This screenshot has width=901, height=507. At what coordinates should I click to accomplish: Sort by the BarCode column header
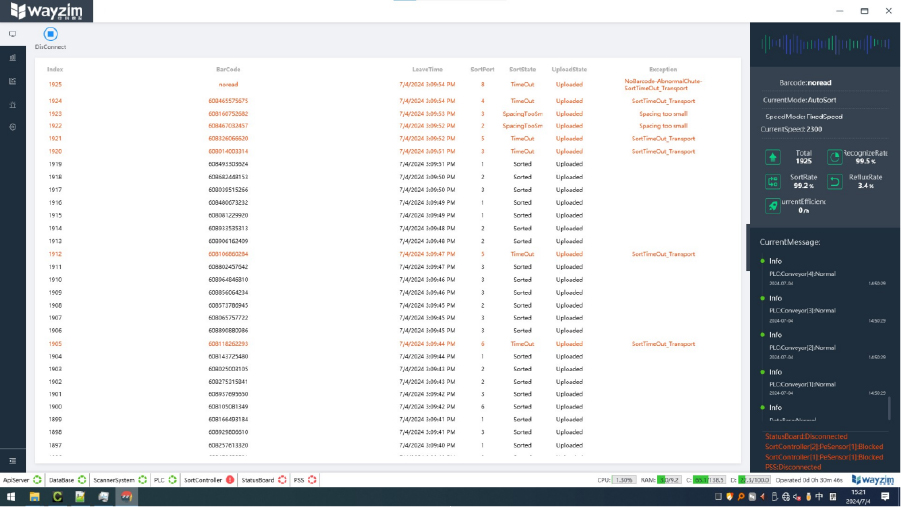coord(228,69)
